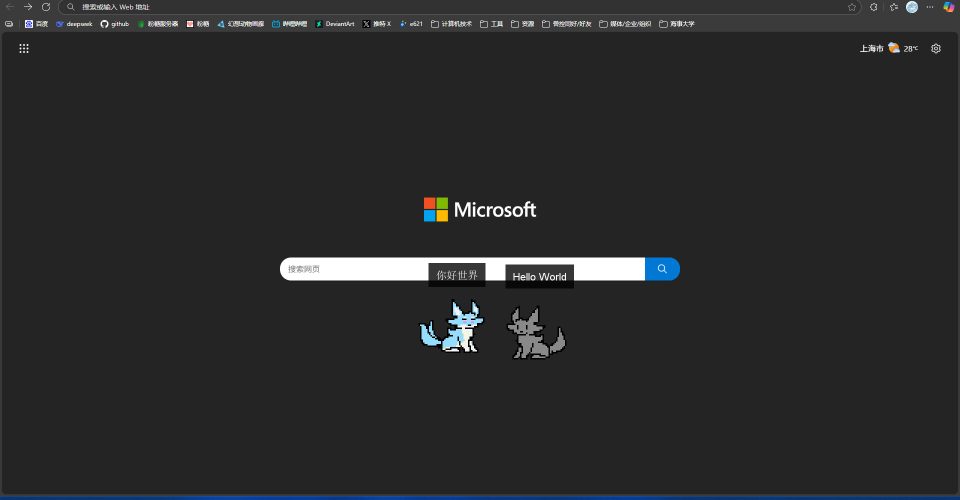Click the blue search magnifier button
Viewport: 960px width, 500px height.
click(662, 269)
